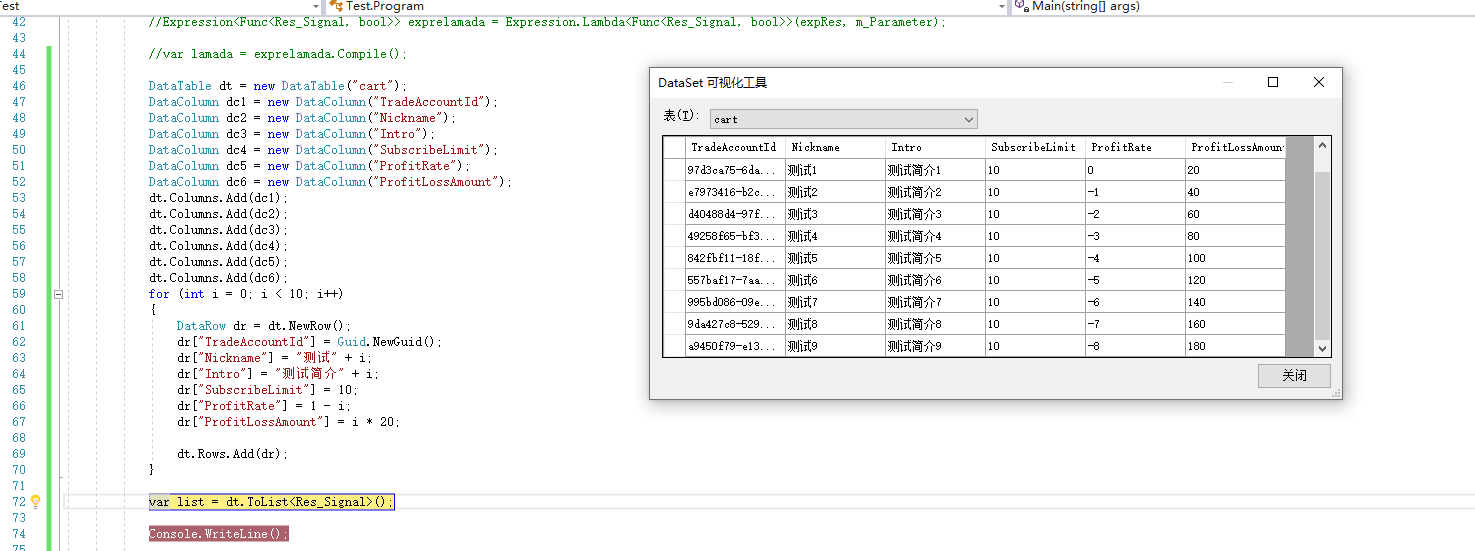Image resolution: width=1475 pixels, height=551 pixels.
Task: Select the Nickname cell 测试4
Action: [835, 236]
